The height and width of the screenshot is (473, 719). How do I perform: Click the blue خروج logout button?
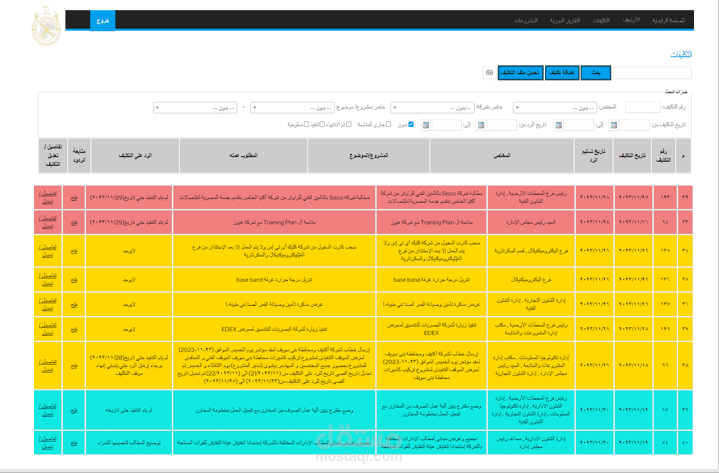pyautogui.click(x=103, y=21)
